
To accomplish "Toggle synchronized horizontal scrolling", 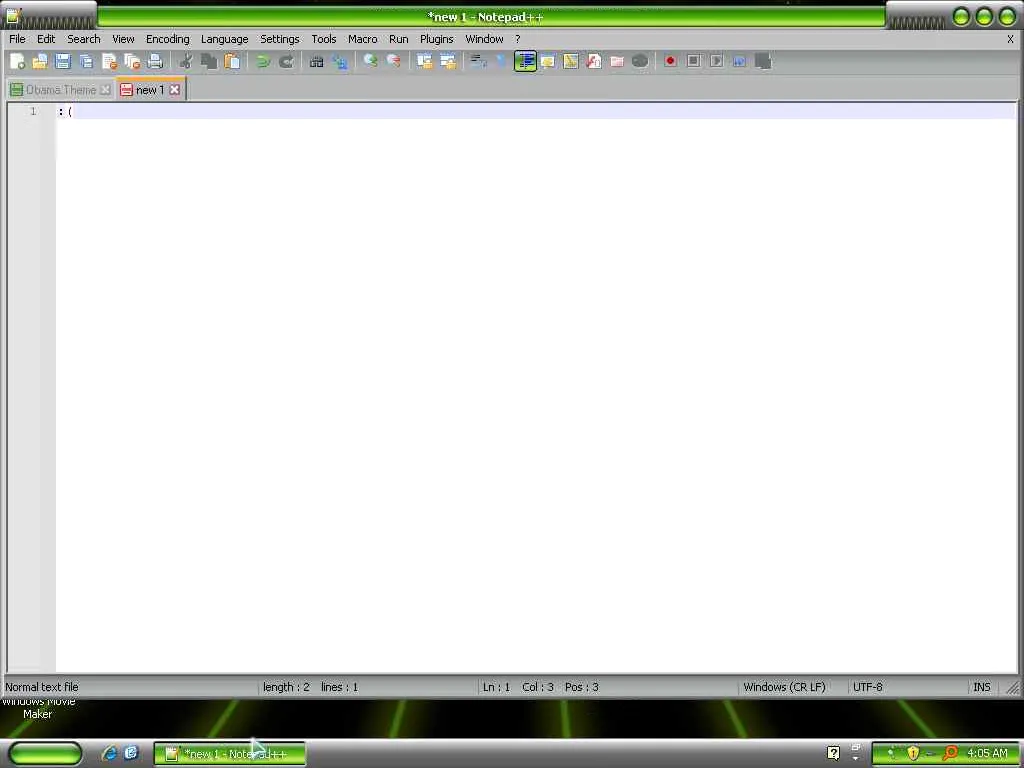I will [x=448, y=61].
